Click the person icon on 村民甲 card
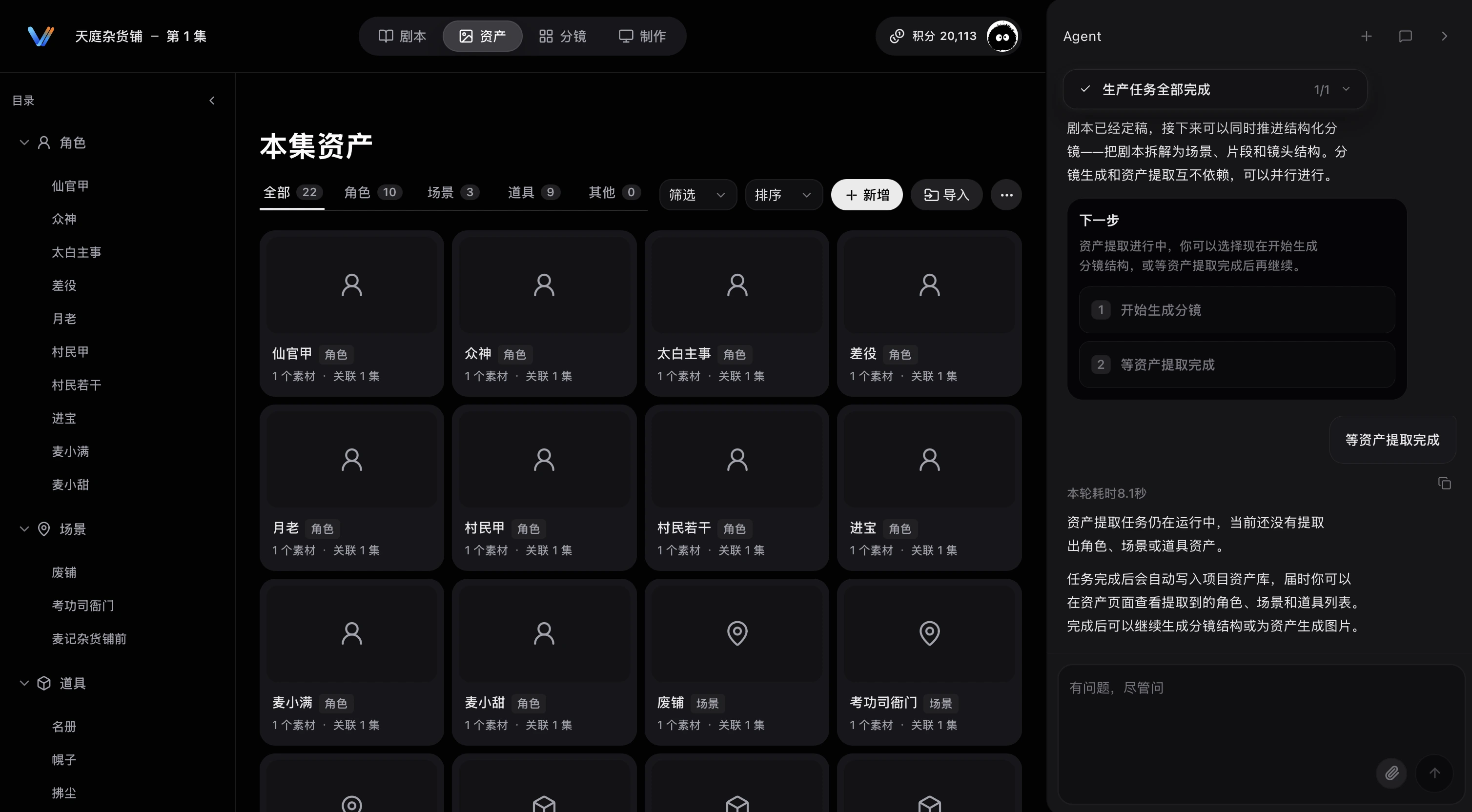The image size is (1472, 812). tap(544, 459)
